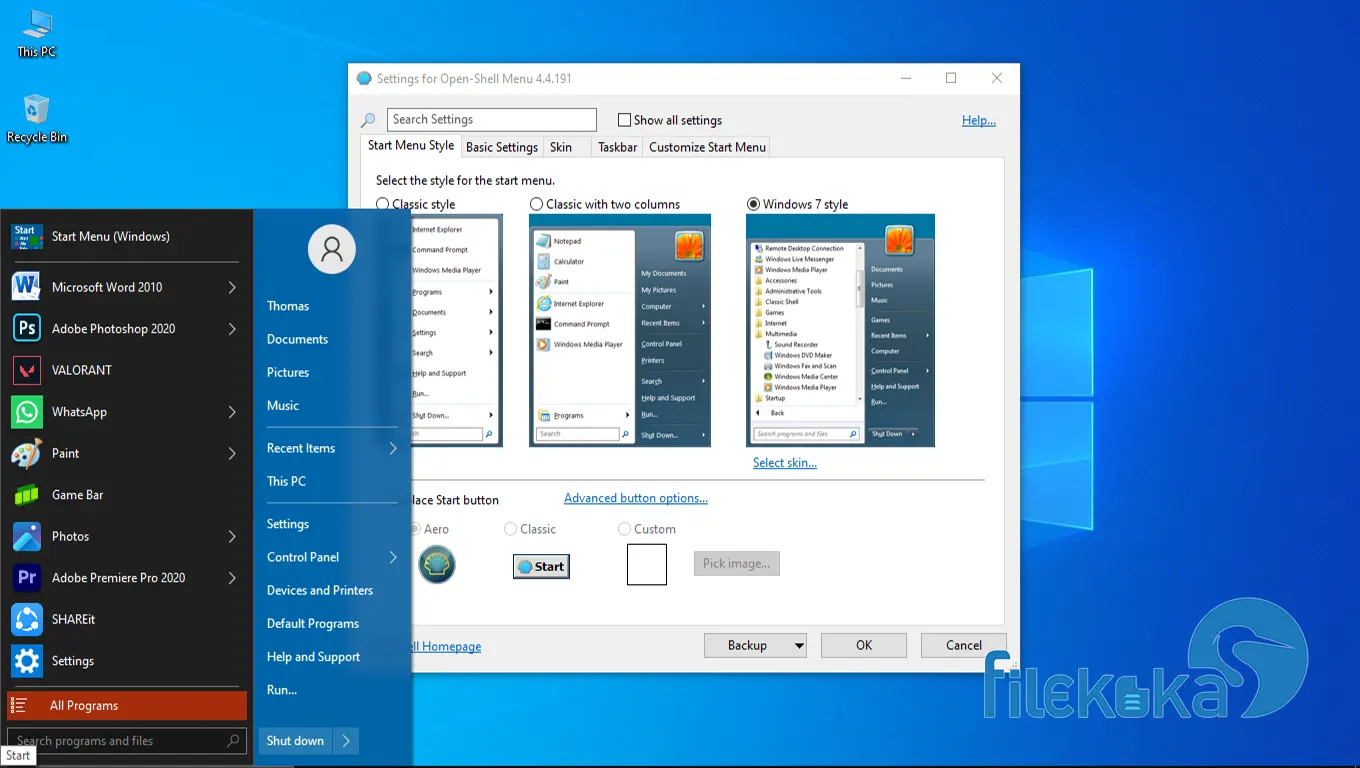Expand Photos jump list arrow

[232, 536]
